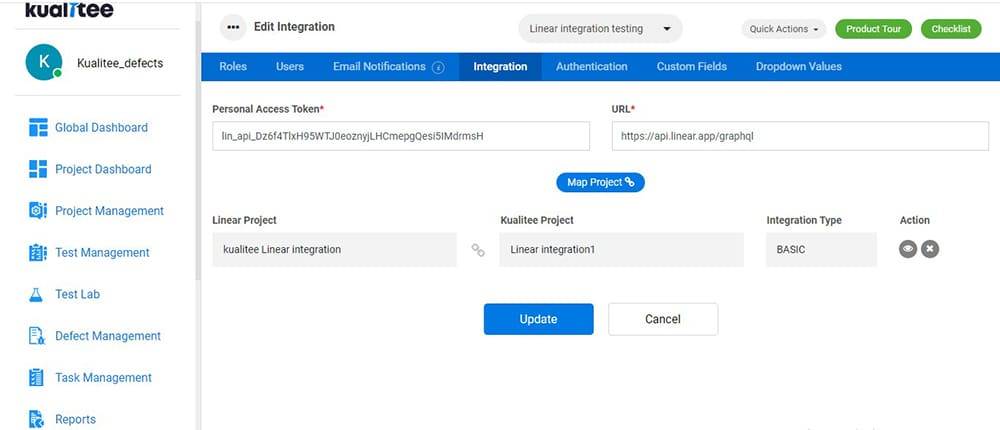This screenshot has width=1000, height=430.
Task: Click the Integration Type column label
Action: pos(804,220)
